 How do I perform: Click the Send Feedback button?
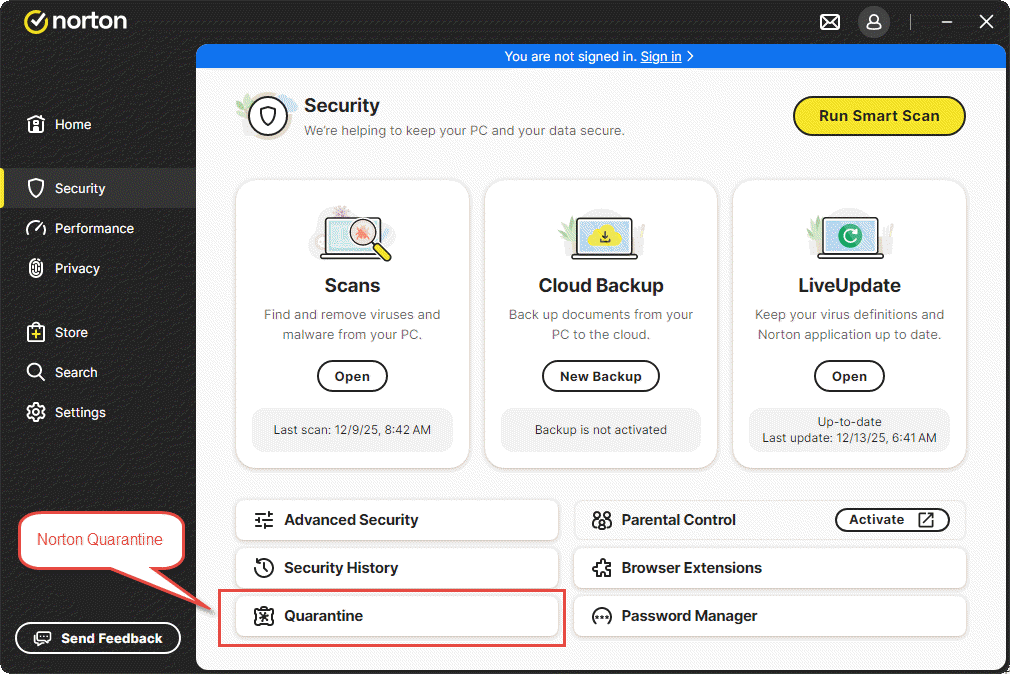tap(97, 638)
